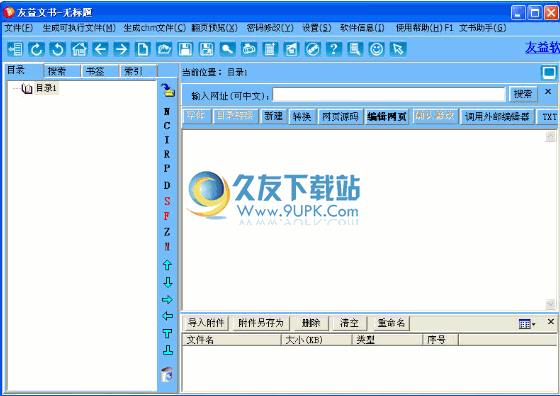Screen dimensions: 560x396
Task: Click 编辑网页 button
Action: click(x=387, y=116)
